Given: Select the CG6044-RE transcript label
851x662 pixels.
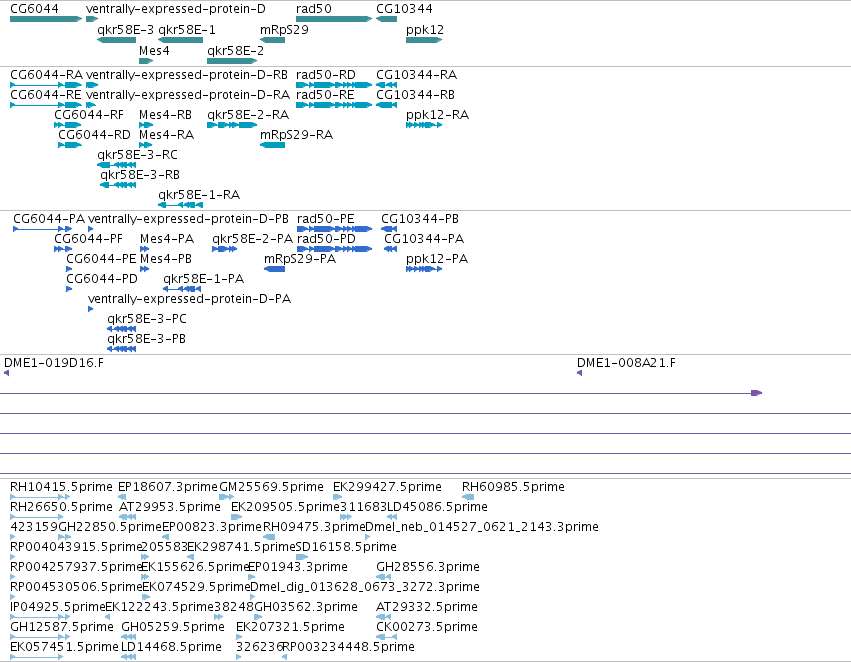Looking at the screenshot, I should 46,94.
